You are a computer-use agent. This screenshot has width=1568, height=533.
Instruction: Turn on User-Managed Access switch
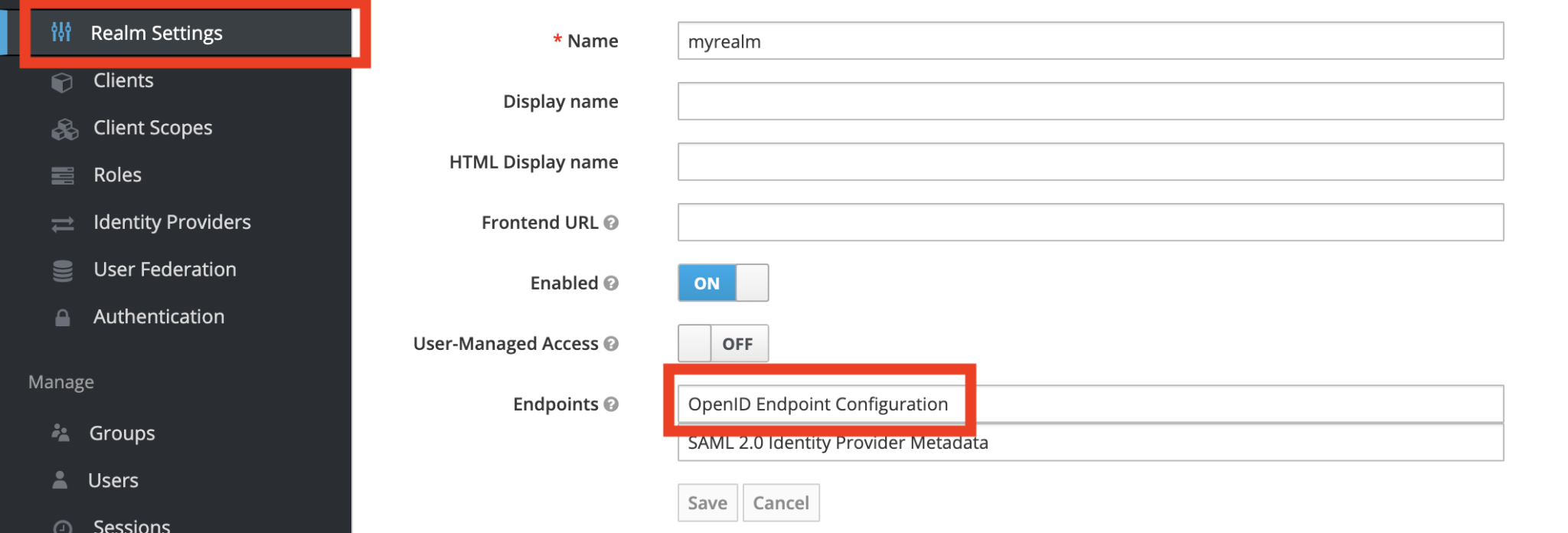click(723, 344)
